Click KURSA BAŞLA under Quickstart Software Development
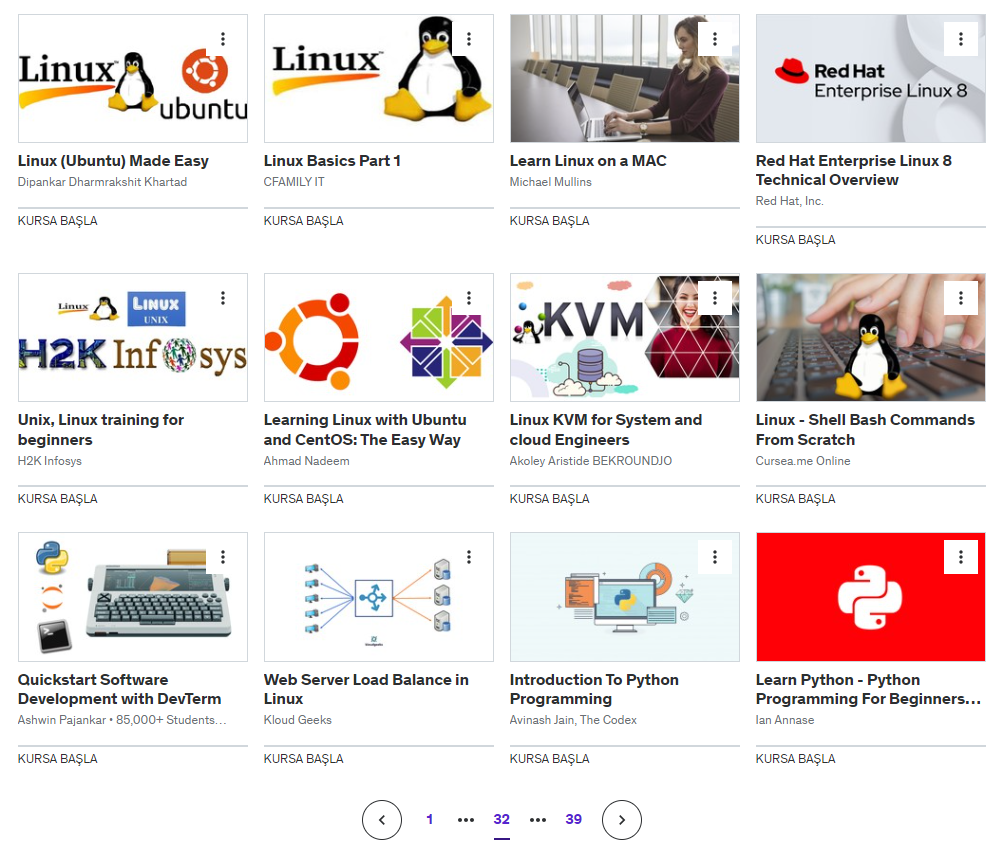 coord(58,759)
